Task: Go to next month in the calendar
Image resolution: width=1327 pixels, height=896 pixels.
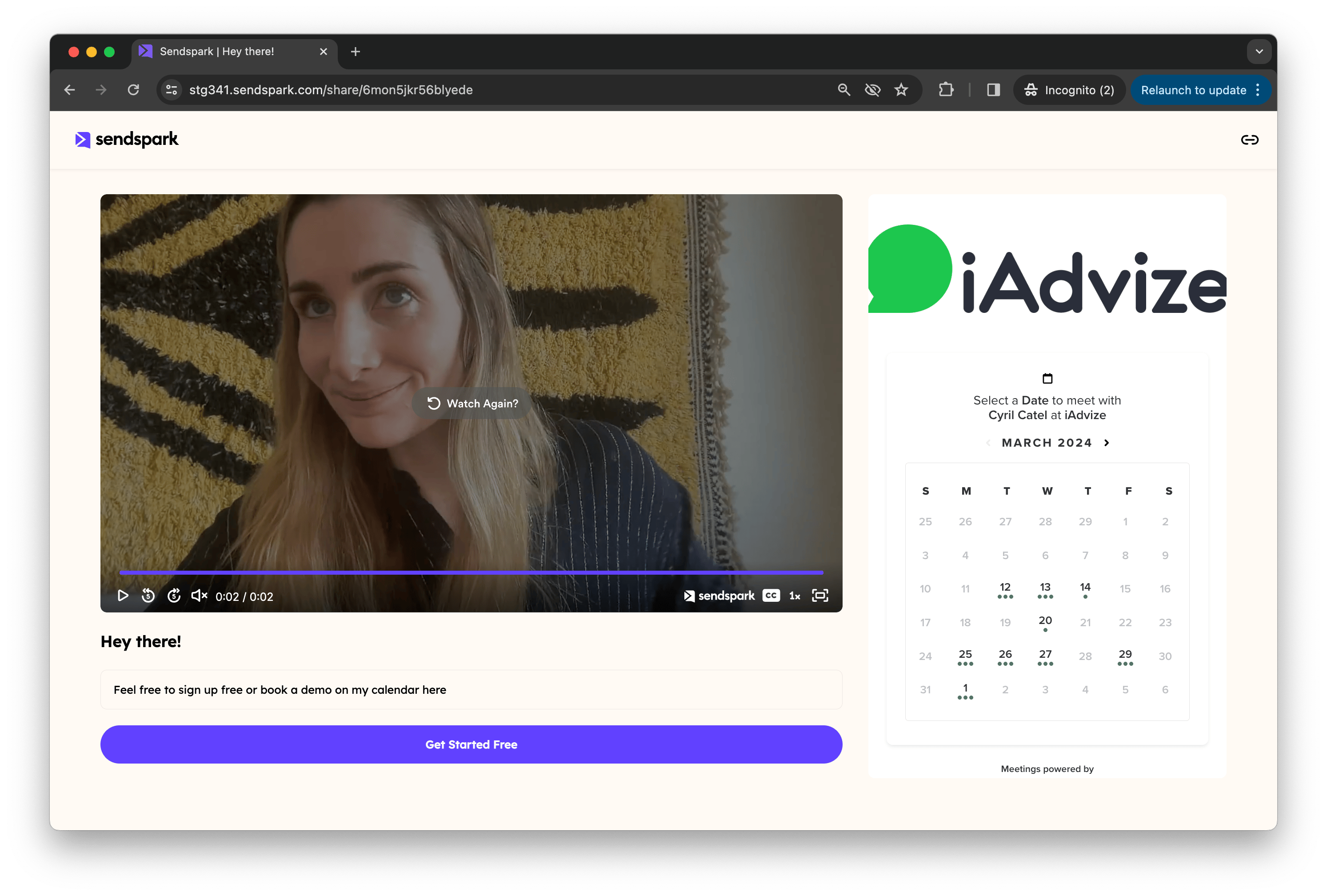Action: point(1107,443)
